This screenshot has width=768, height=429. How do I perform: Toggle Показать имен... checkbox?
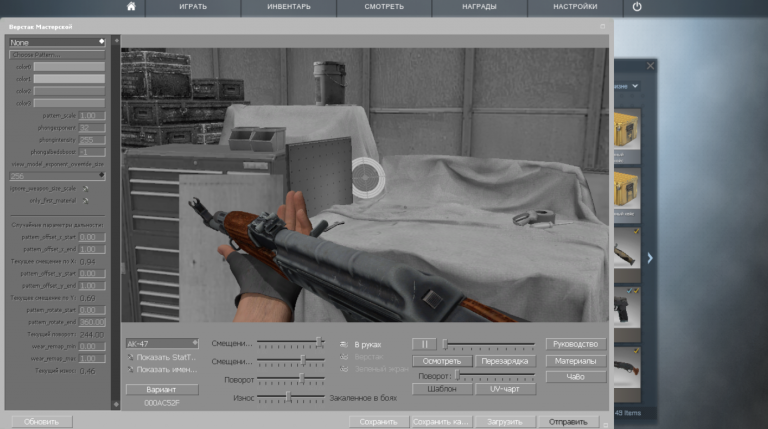pyautogui.click(x=130, y=369)
